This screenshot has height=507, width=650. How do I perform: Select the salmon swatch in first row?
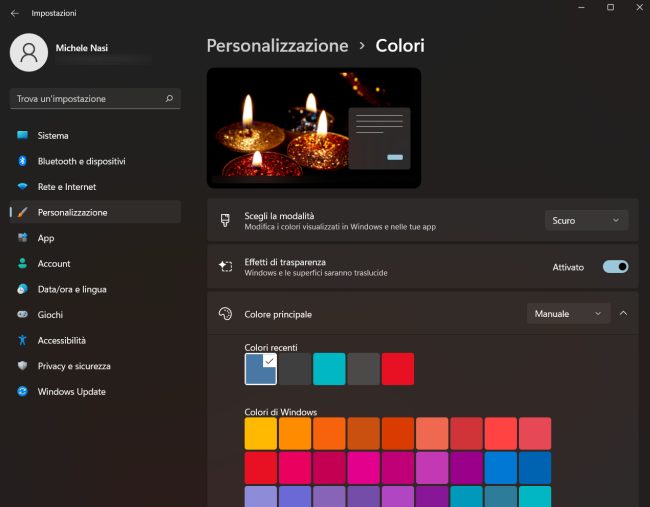click(x=432, y=434)
